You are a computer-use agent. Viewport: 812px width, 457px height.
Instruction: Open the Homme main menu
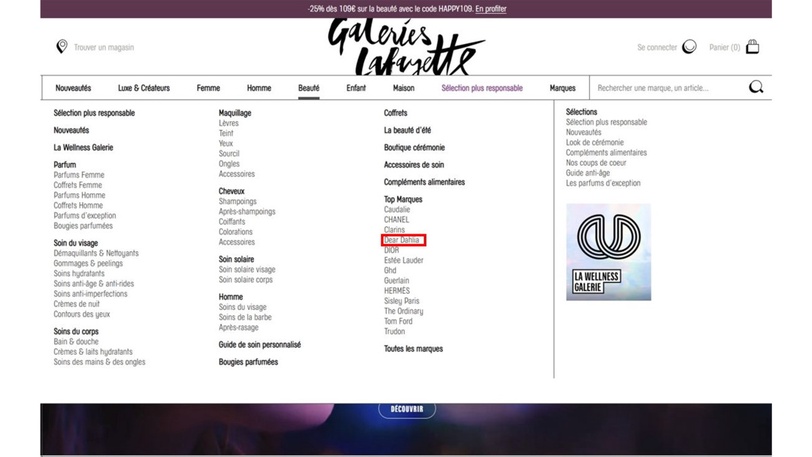tap(259, 88)
